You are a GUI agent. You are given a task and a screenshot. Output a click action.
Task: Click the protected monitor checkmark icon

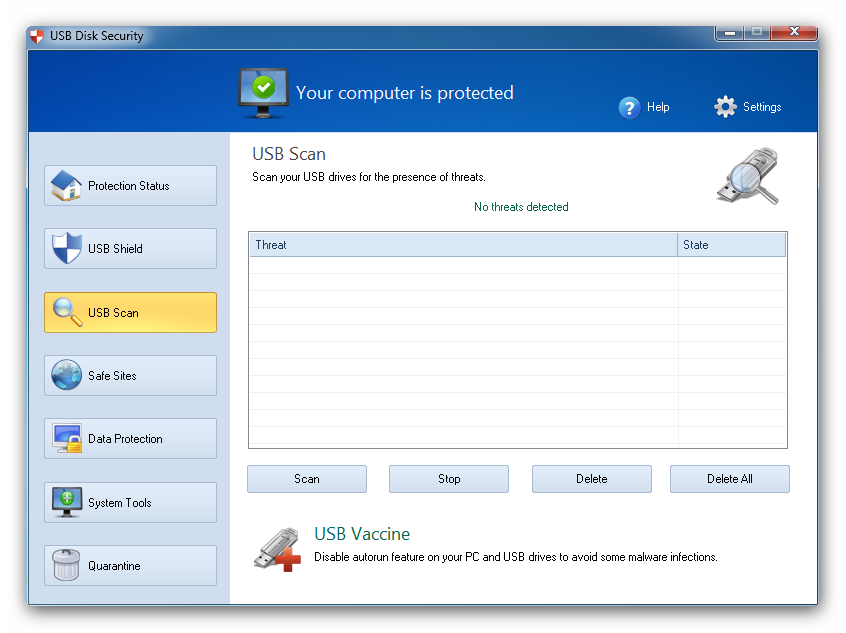[x=263, y=93]
